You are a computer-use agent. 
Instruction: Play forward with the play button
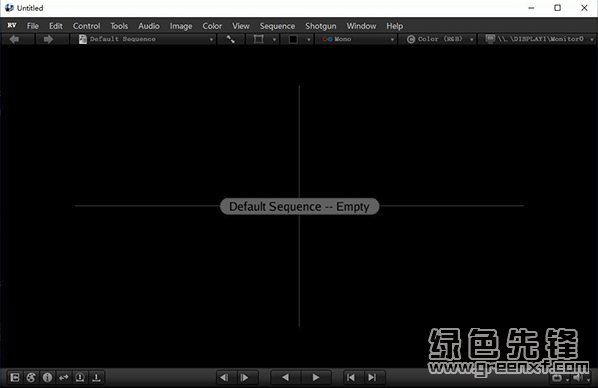[x=316, y=377]
